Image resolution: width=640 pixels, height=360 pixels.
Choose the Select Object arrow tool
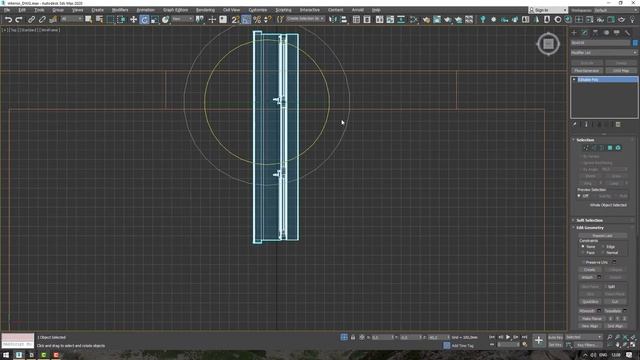coord(89,19)
